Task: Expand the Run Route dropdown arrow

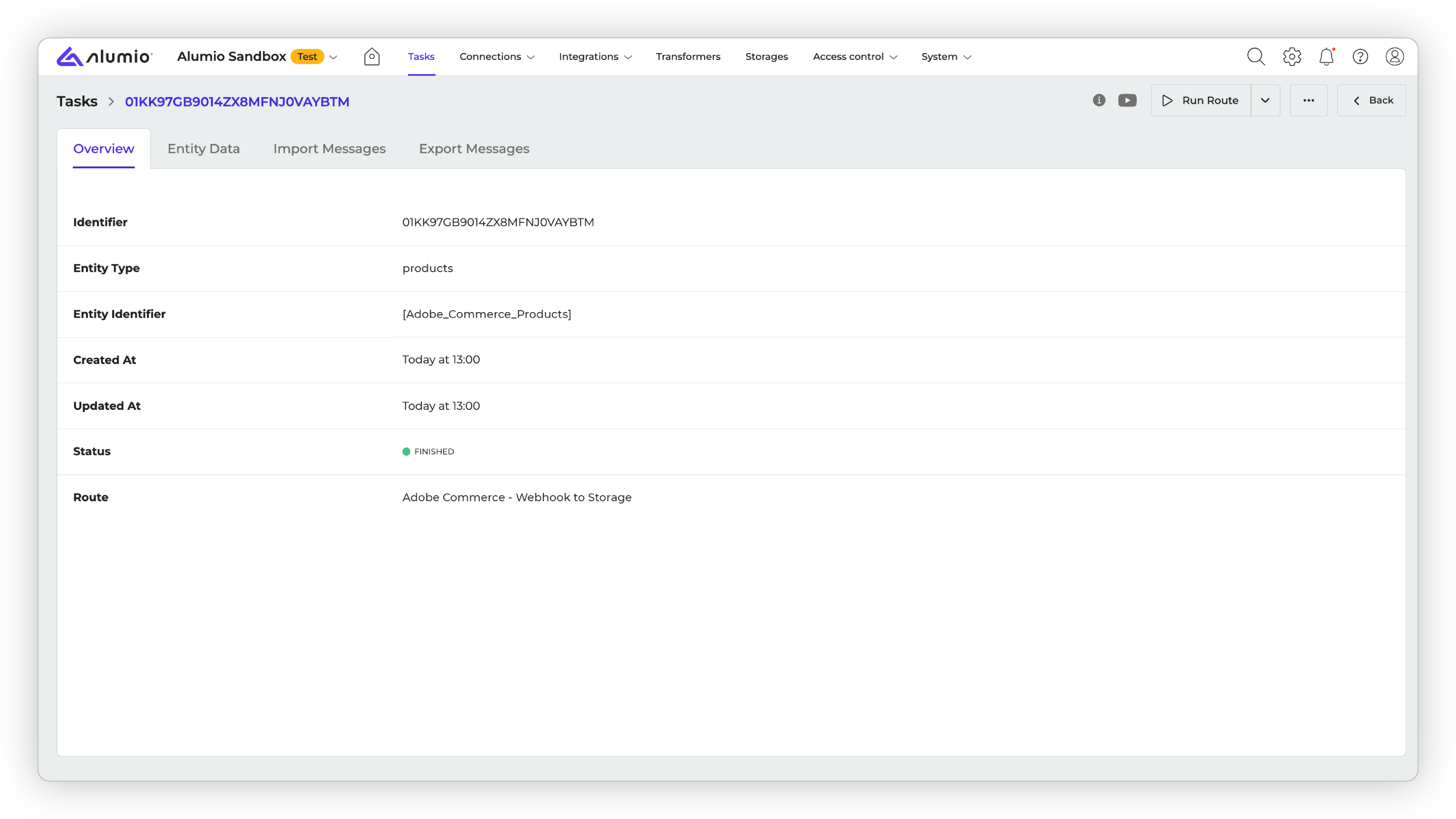Action: click(x=1265, y=100)
